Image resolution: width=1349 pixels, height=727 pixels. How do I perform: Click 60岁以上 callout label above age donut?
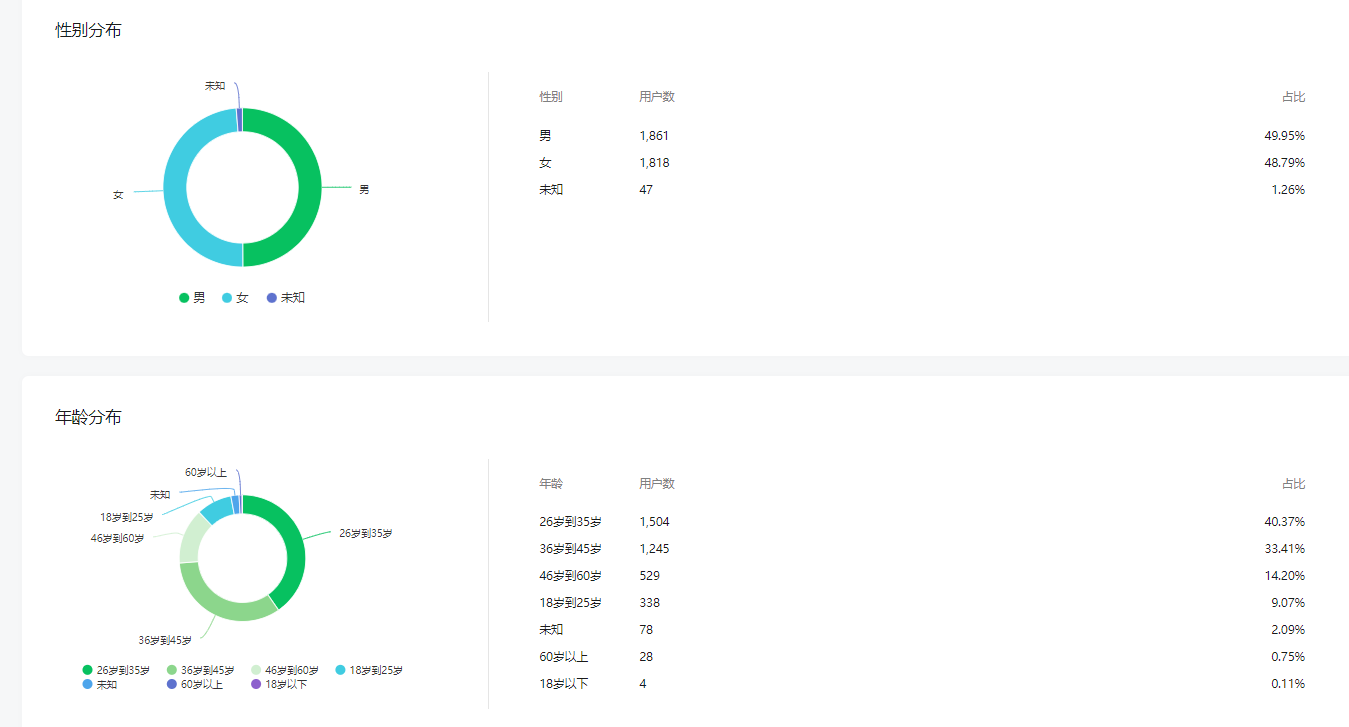click(206, 472)
